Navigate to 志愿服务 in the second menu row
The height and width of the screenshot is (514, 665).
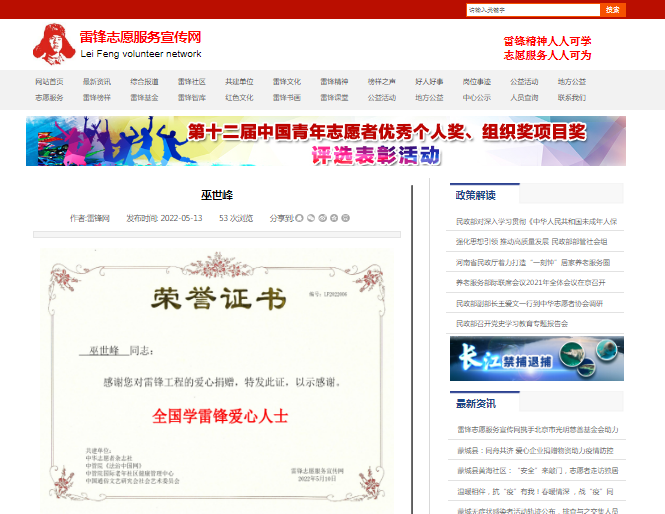[x=50, y=98]
